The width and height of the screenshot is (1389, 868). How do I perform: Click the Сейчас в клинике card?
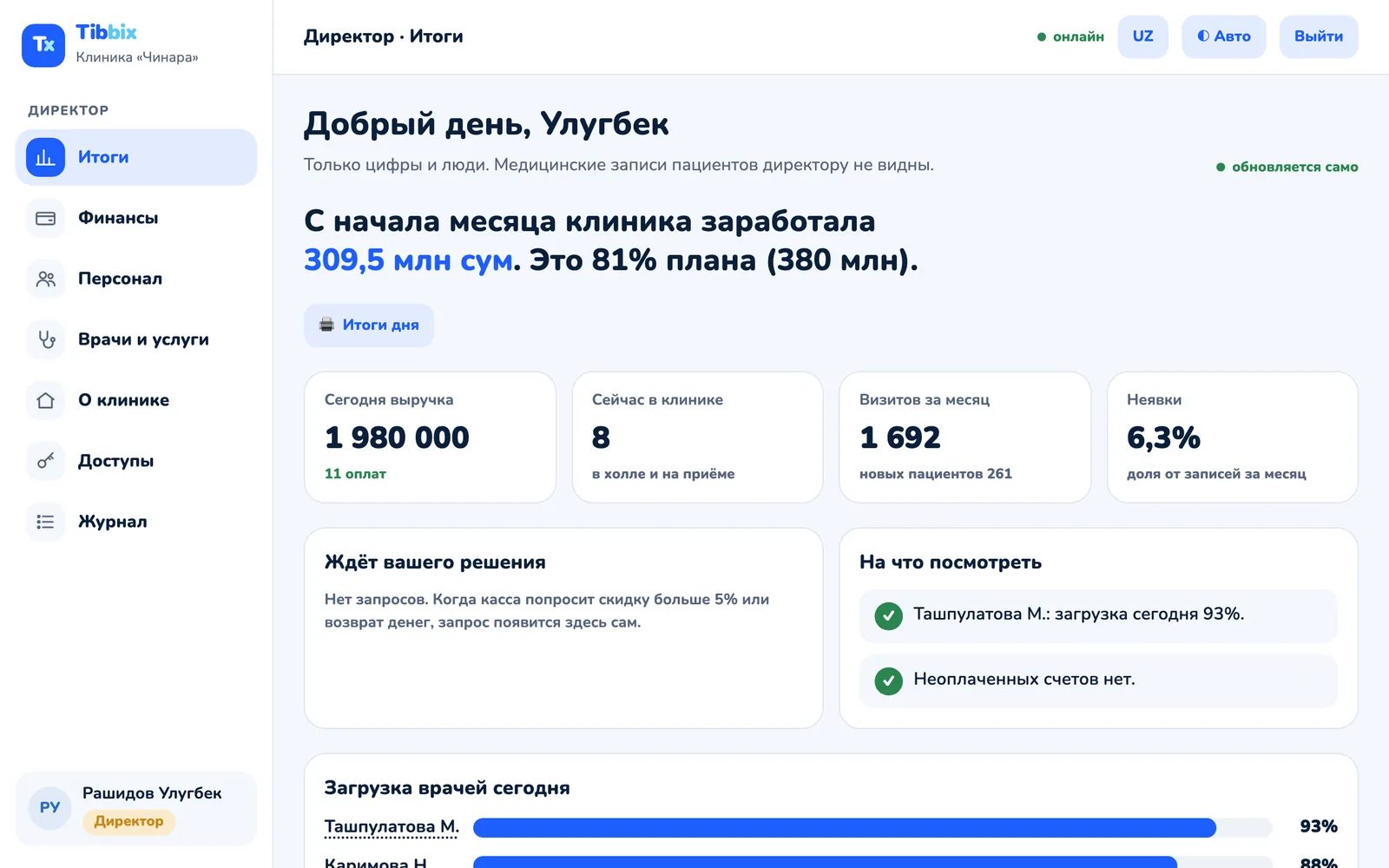click(698, 437)
